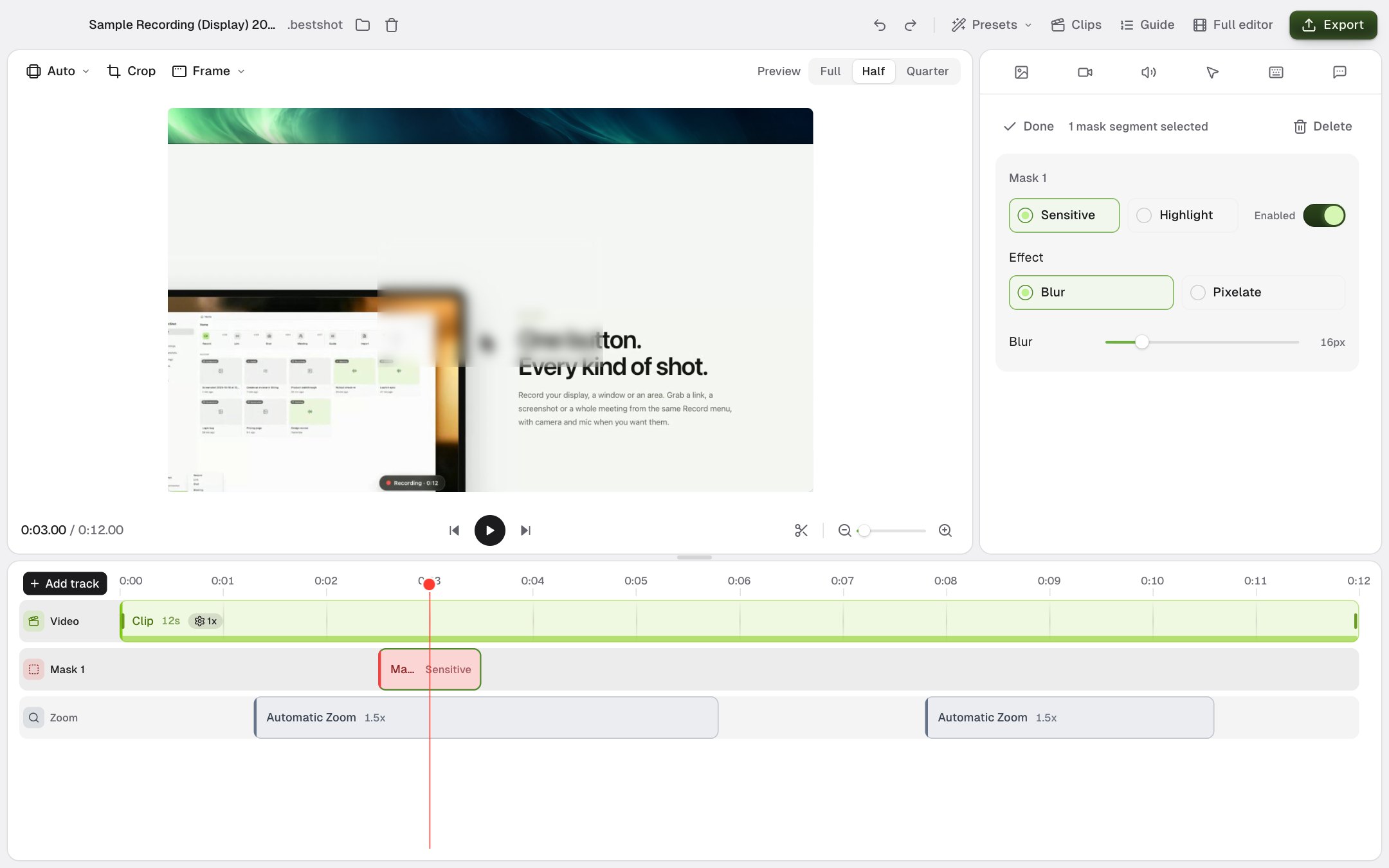
Task: Add a new track
Action: [x=65, y=584]
